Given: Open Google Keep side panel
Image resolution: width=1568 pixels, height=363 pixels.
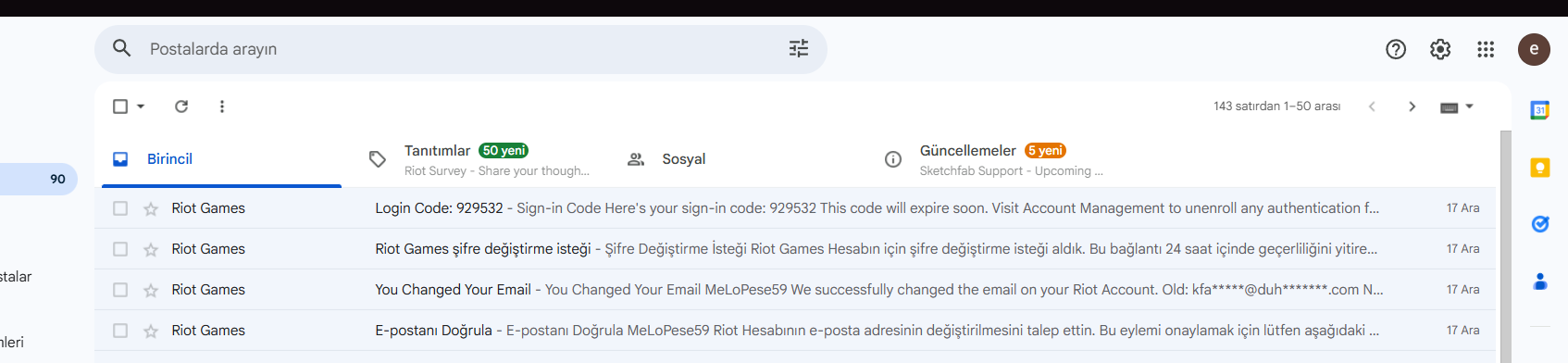Looking at the screenshot, I should click(1540, 168).
